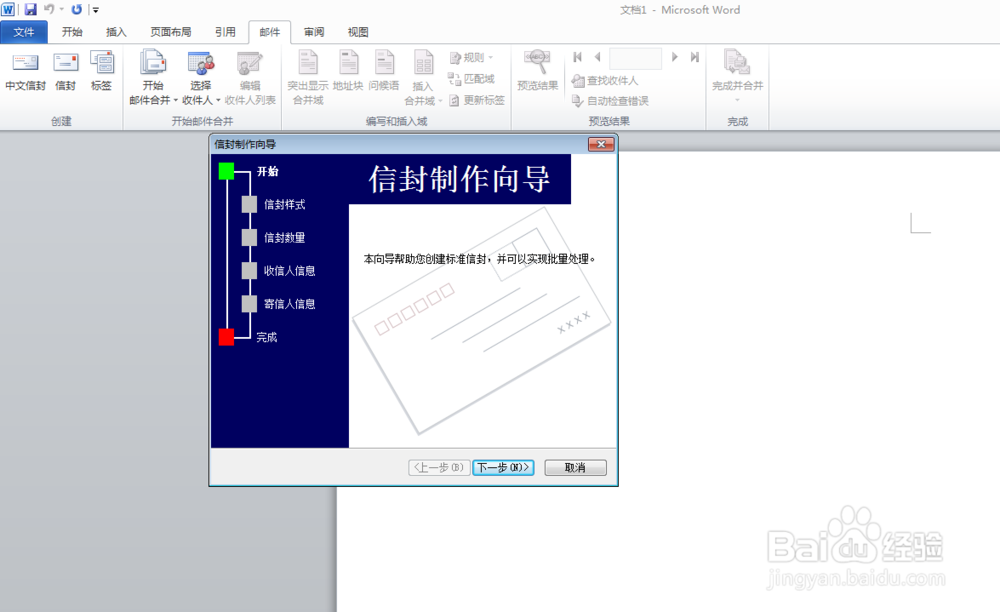The width and height of the screenshot is (1000, 612).
Task: Click the red Finish (完成) step square
Action: point(226,337)
